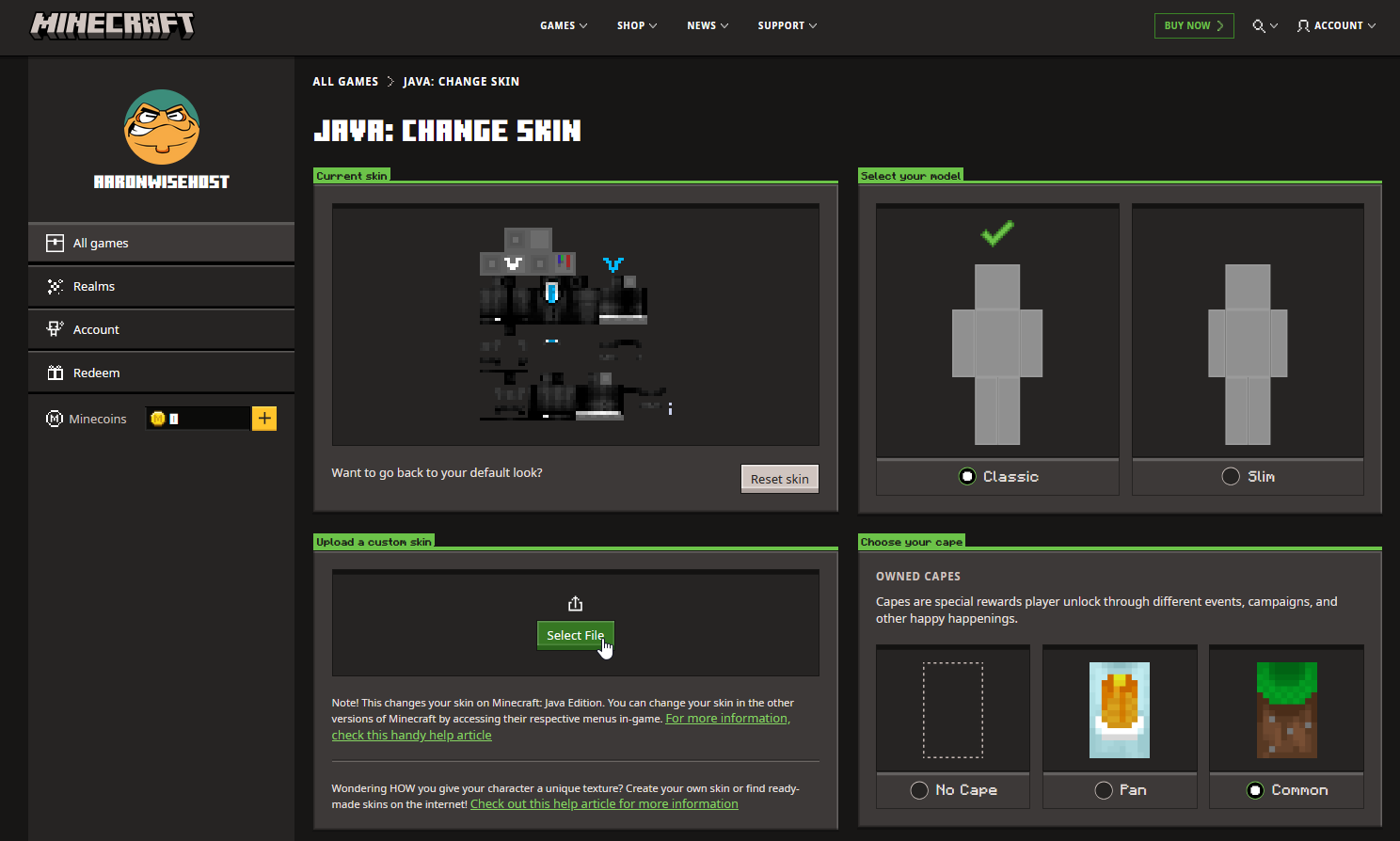Image resolution: width=1400 pixels, height=841 pixels.
Task: Click the Minecoins M icon
Action: (x=55, y=419)
